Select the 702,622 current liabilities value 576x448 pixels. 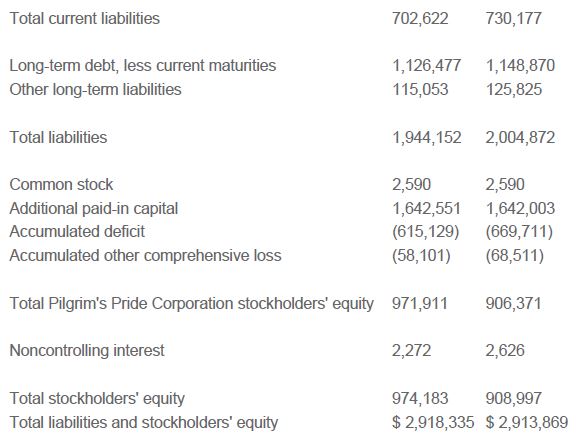[420, 18]
